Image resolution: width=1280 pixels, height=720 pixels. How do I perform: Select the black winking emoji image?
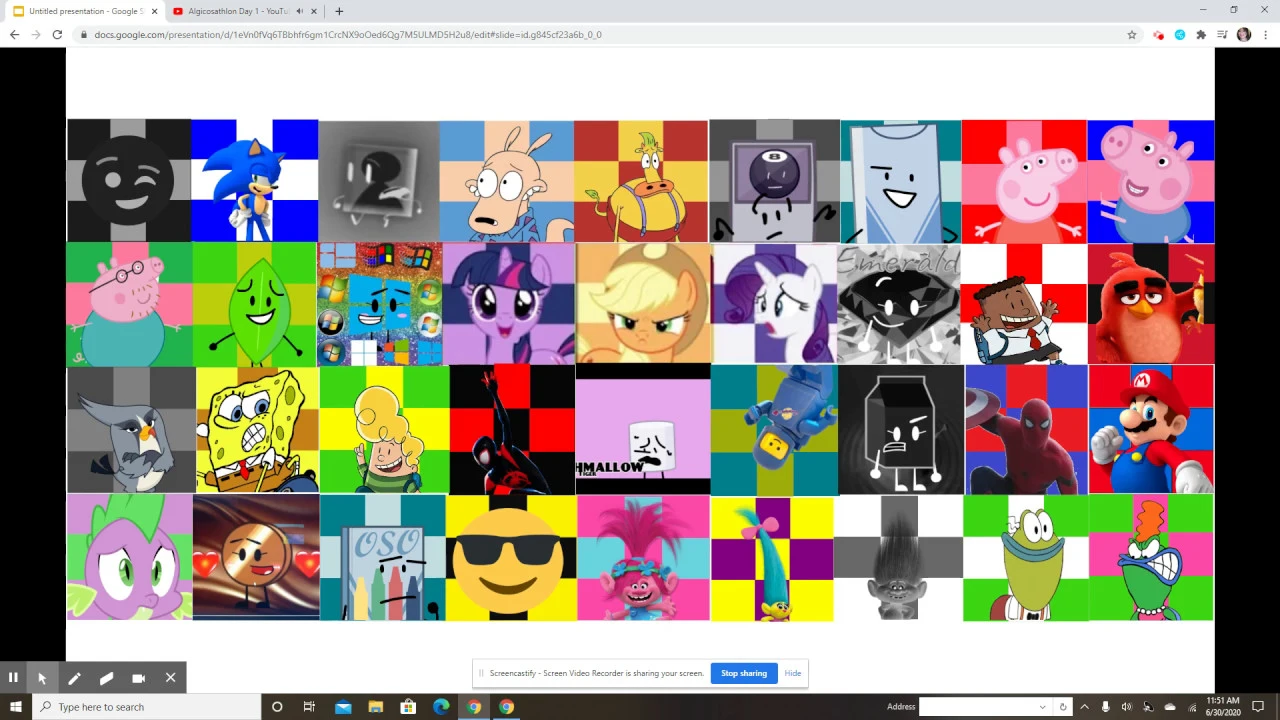[x=129, y=180]
